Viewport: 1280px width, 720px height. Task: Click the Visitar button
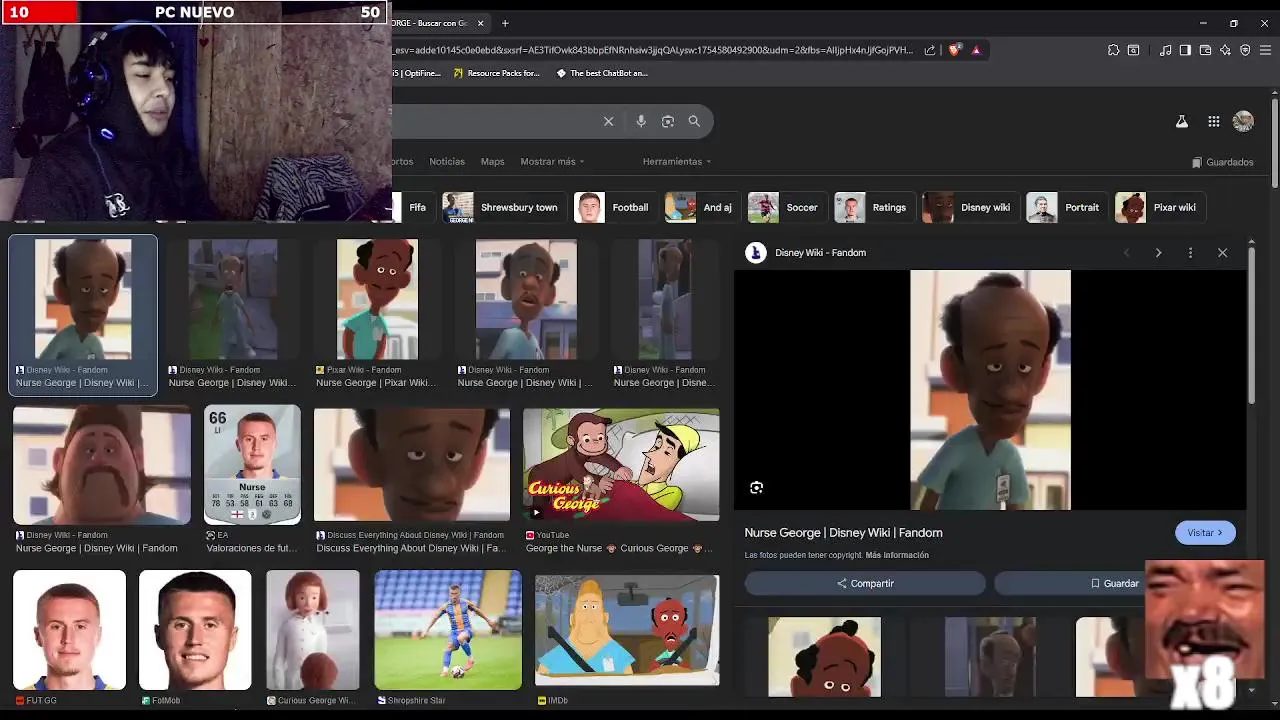[1205, 533]
